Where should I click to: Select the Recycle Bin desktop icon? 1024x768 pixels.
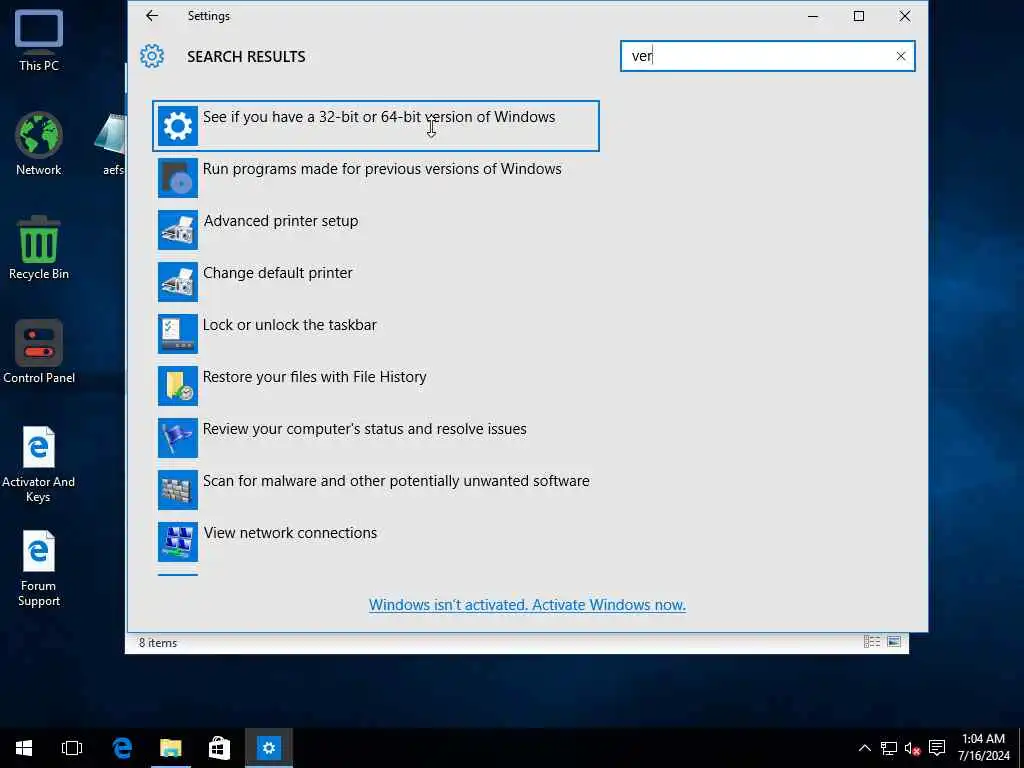click(x=39, y=248)
